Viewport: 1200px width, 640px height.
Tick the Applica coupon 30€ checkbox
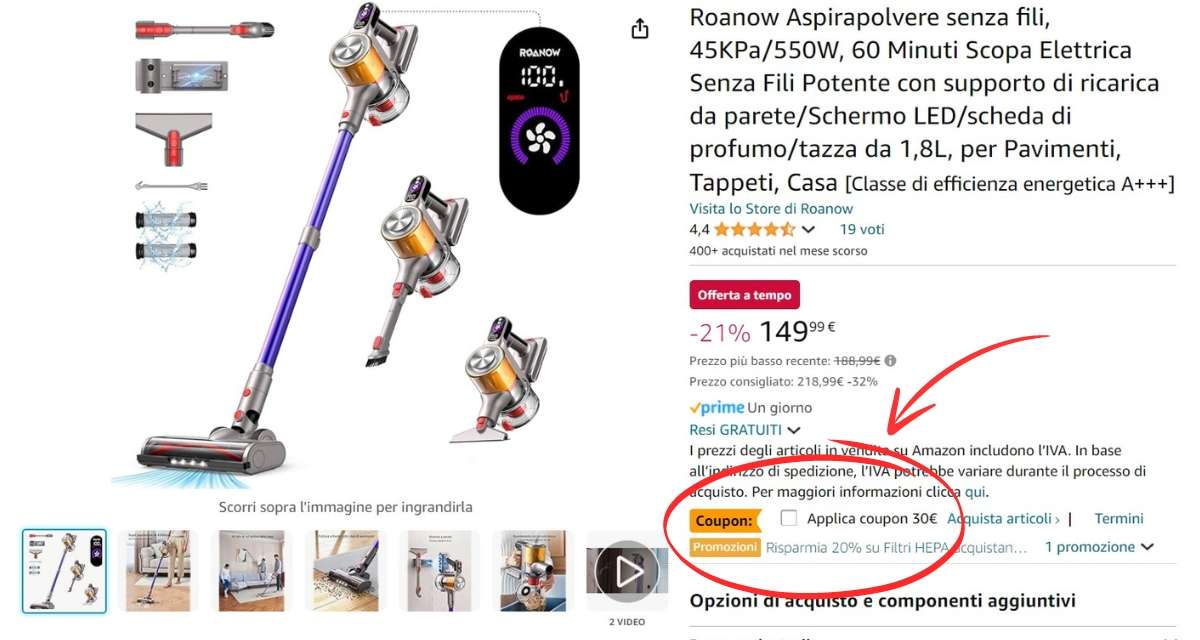tap(789, 518)
